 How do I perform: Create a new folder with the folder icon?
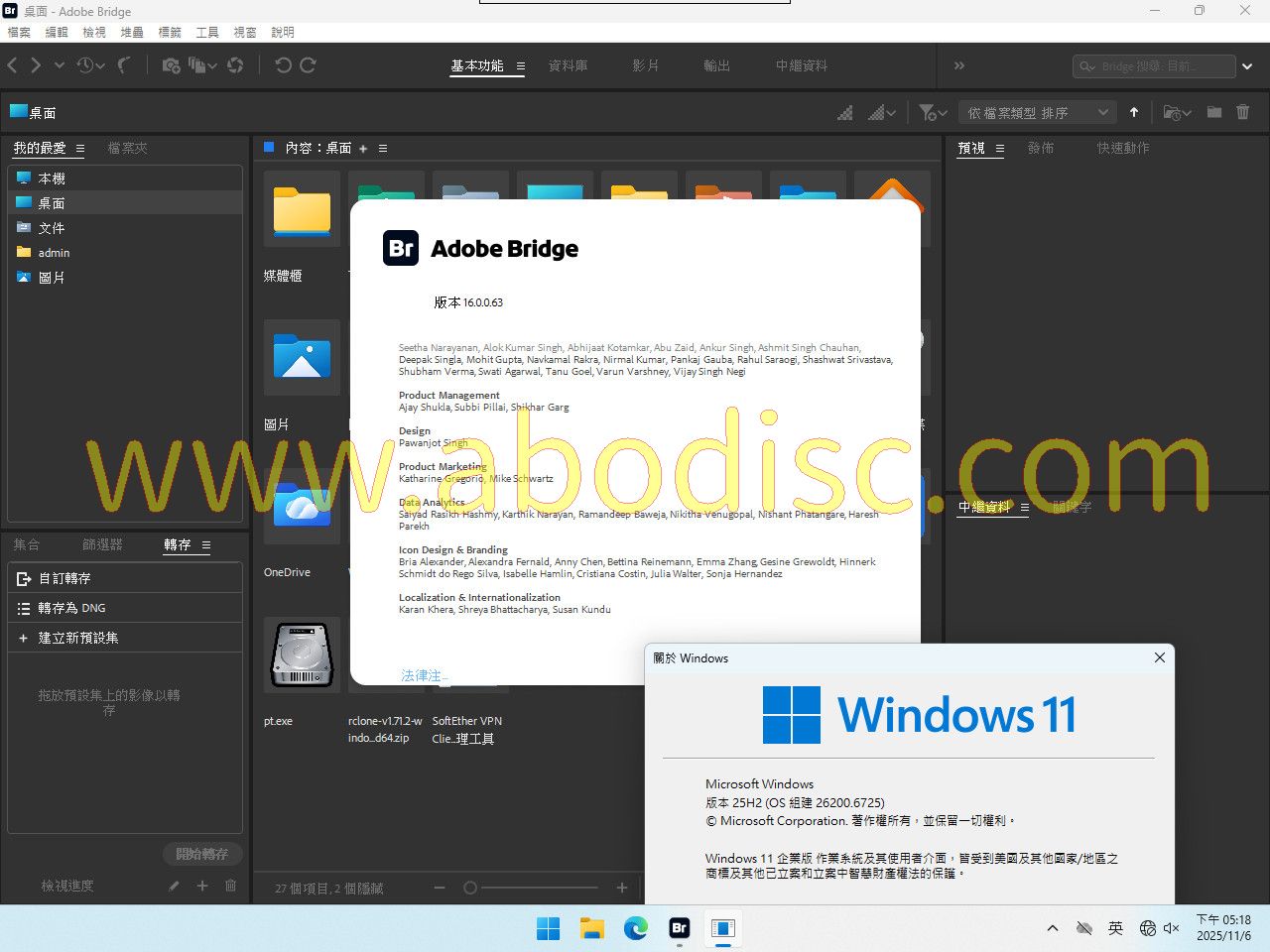click(1213, 112)
